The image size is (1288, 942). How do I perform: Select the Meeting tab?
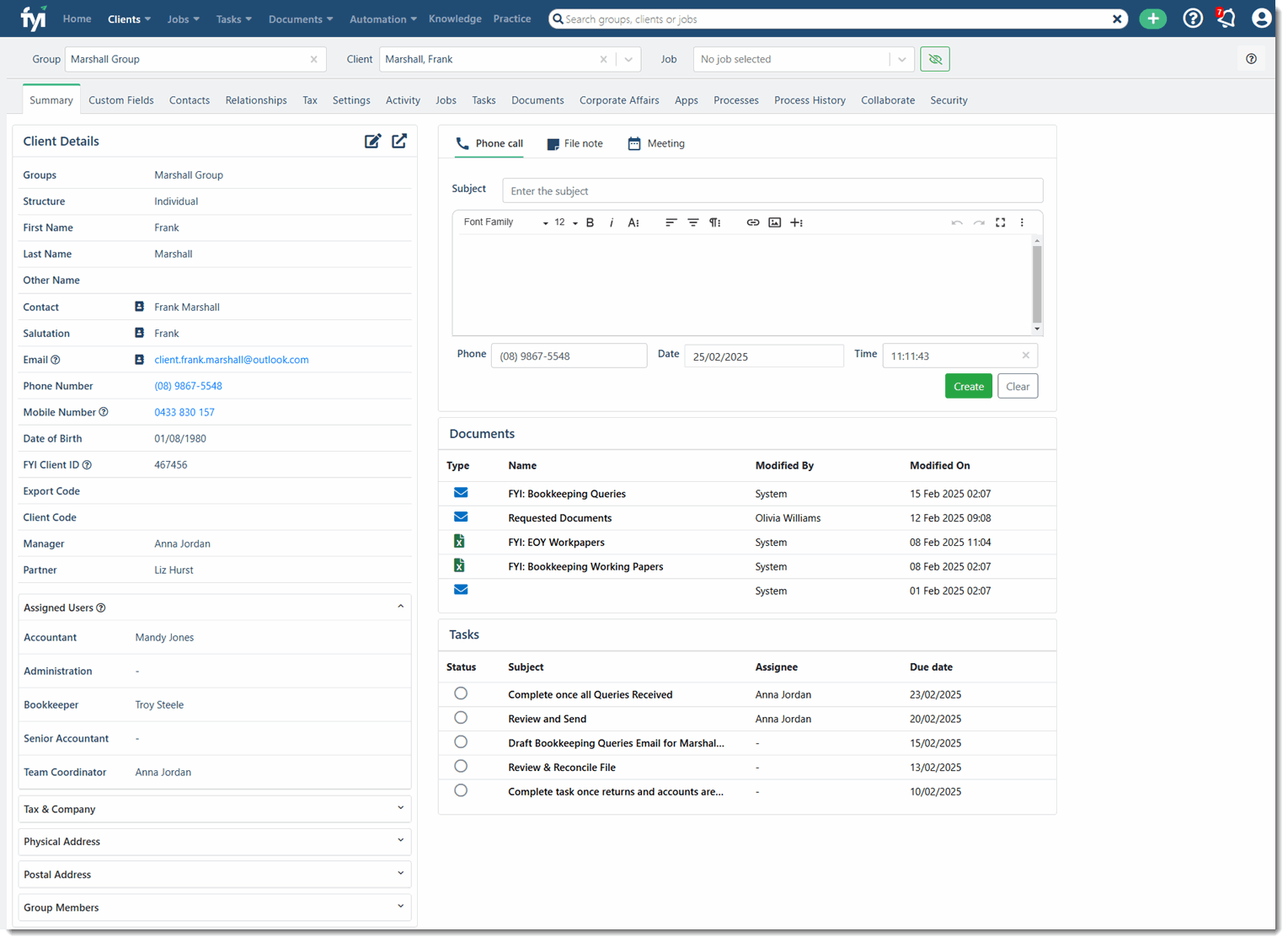655,143
